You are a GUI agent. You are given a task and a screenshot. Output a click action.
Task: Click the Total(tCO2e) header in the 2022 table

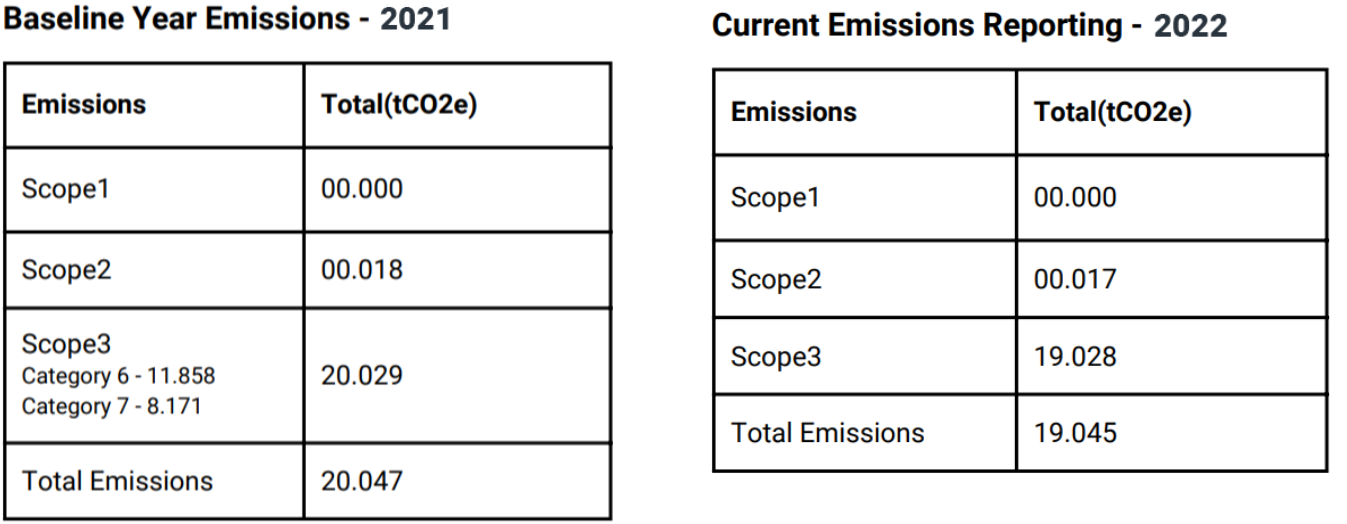pos(1113,112)
